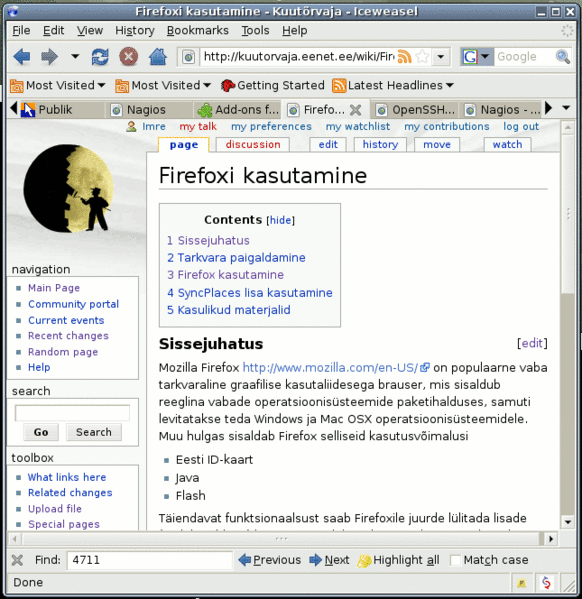Screen dimensions: 582x599
Task: Click the yellow status bar icon
Action: tap(522, 583)
